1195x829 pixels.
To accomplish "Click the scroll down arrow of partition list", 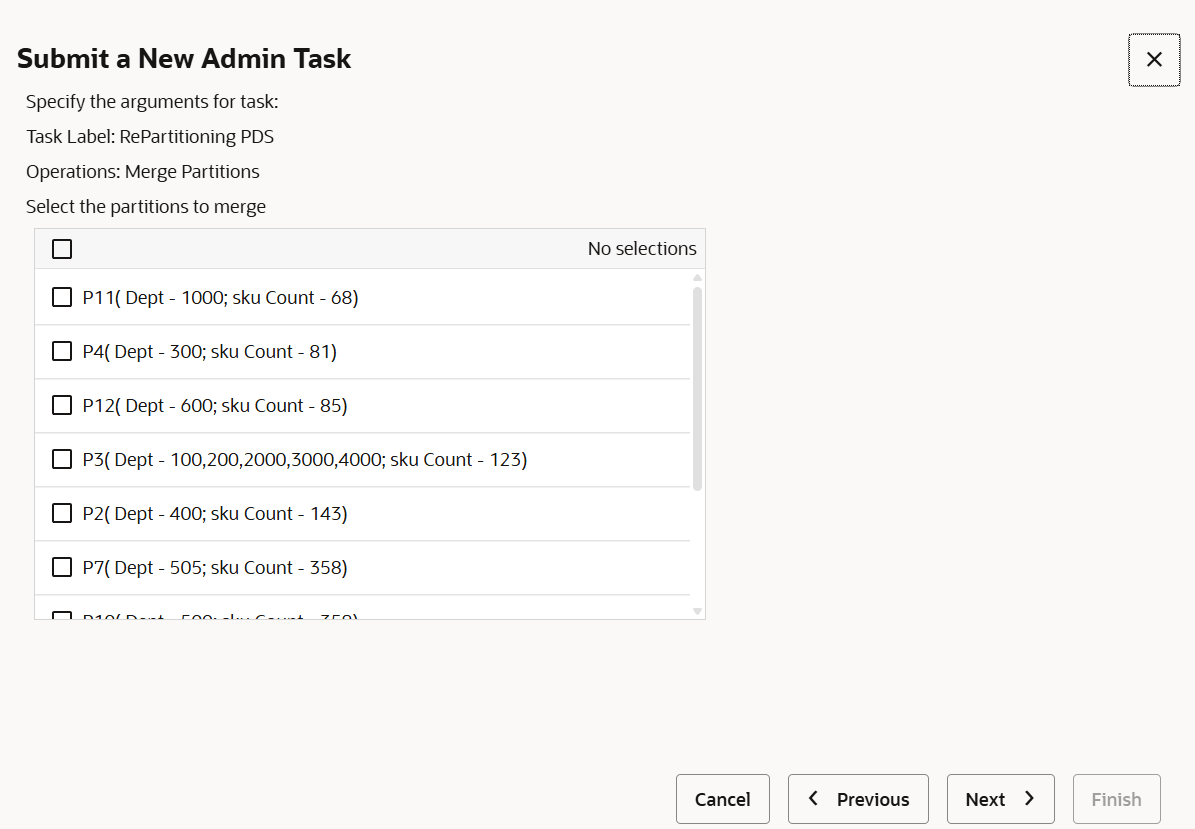I will tap(697, 611).
